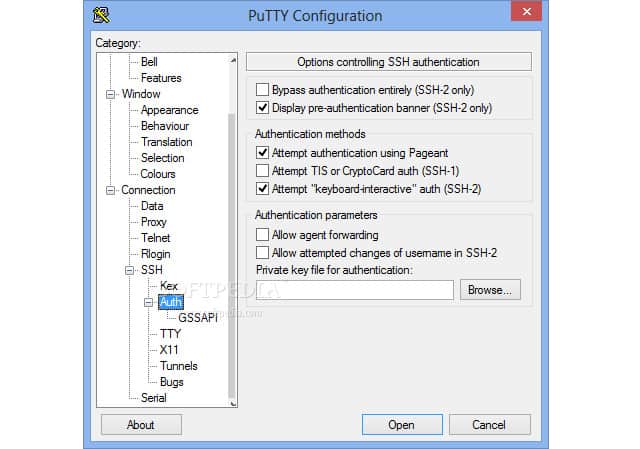Viewport: 640px width, 449px height.
Task: Enable Bypass authentication entirely checkbox
Action: 262,89
